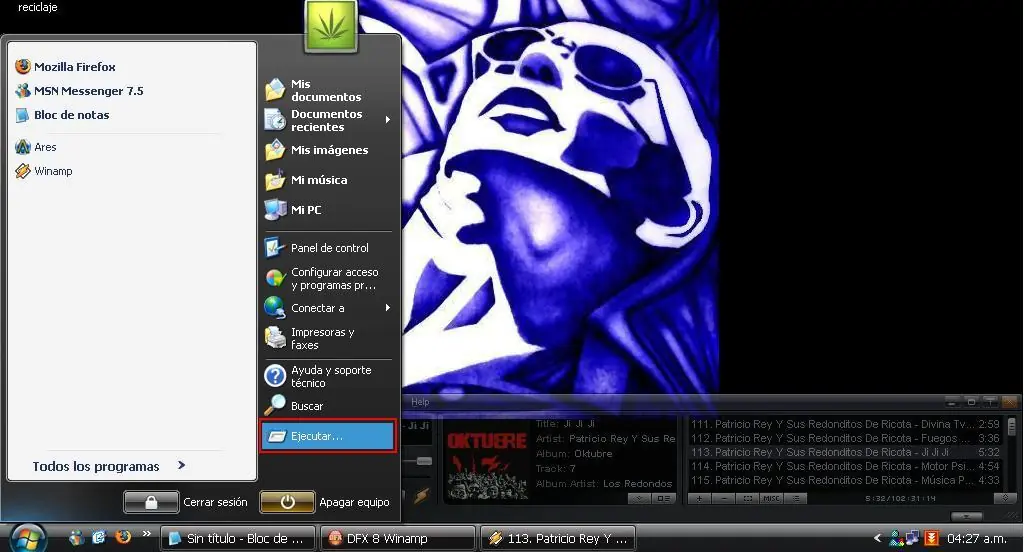Open the Winamp Help menu
This screenshot has width=1025, height=552.
420,402
